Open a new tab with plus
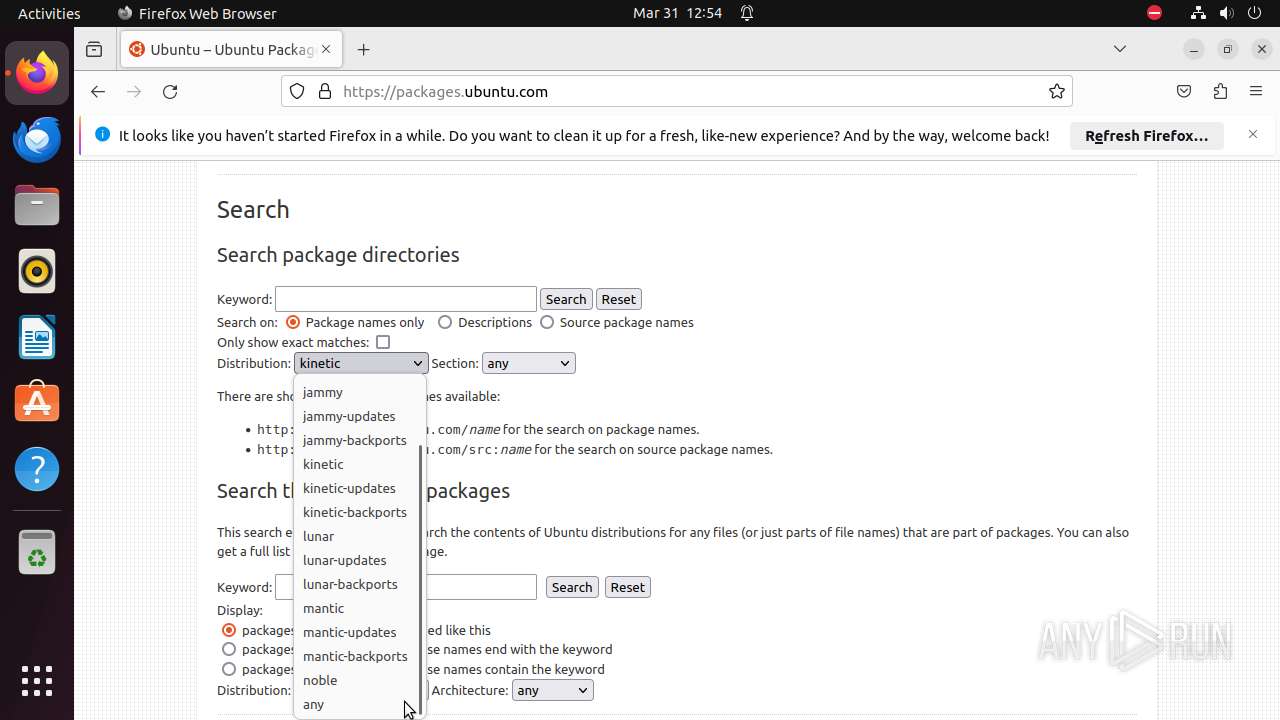Image resolution: width=1280 pixels, height=720 pixels. point(363,49)
